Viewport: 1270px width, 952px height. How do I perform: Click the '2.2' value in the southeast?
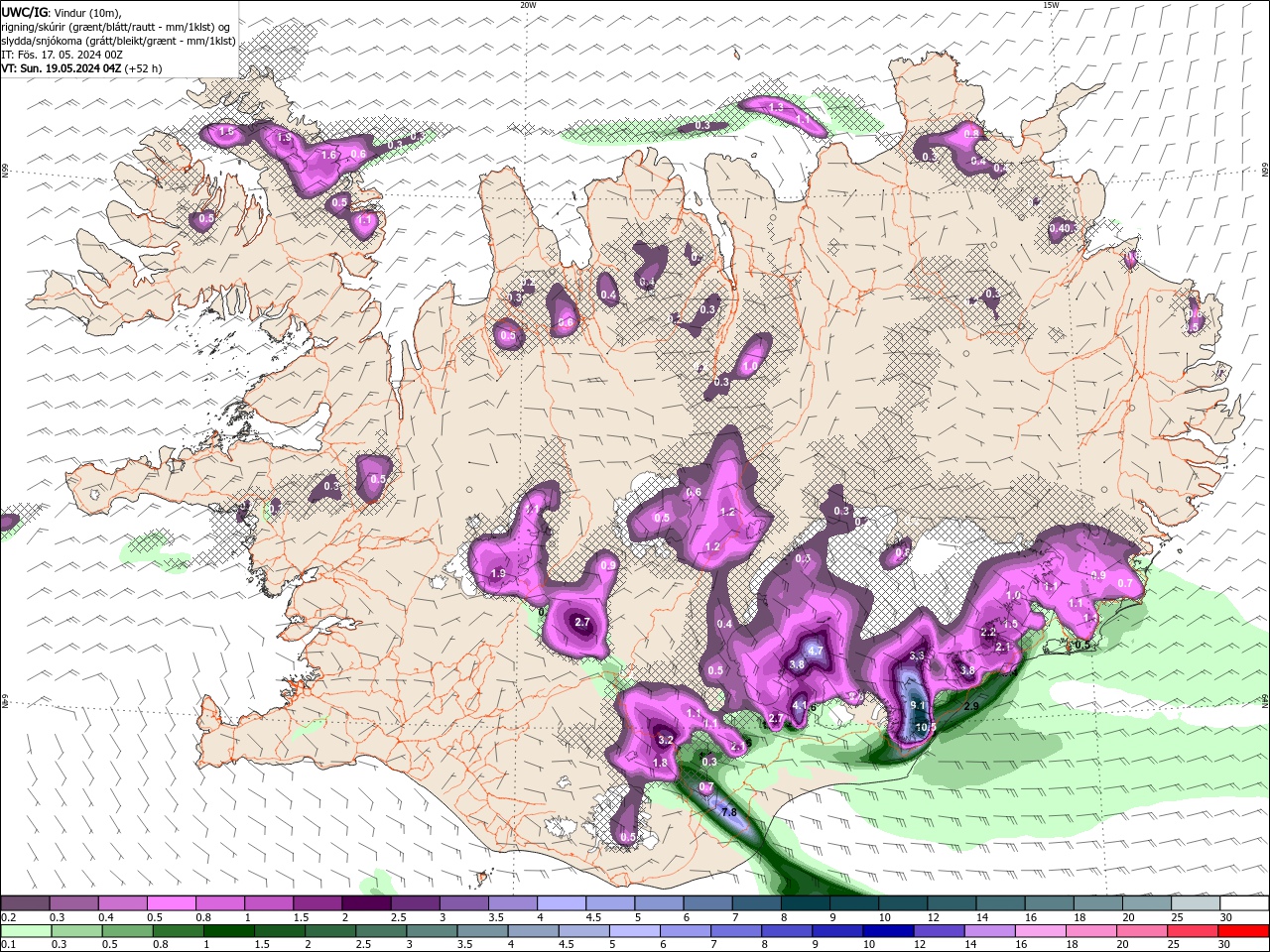[988, 632]
